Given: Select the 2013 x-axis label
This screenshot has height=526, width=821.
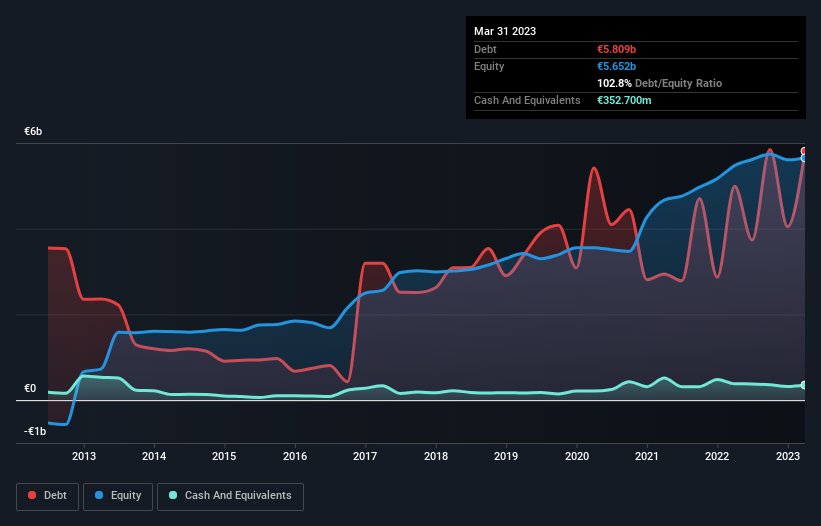Looking at the screenshot, I should coord(84,456).
